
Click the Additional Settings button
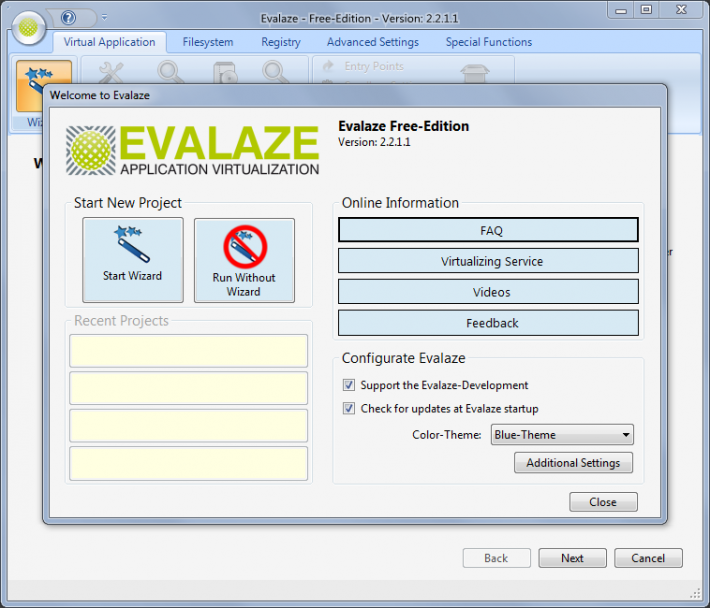coord(573,463)
